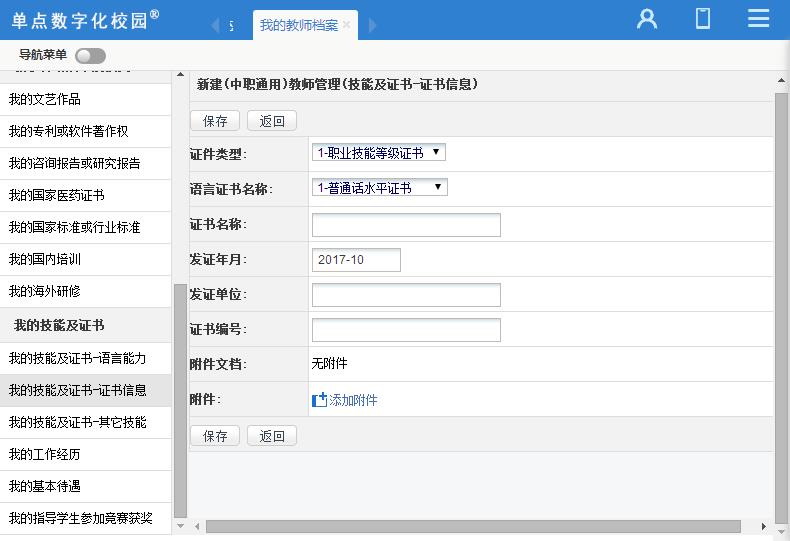
Task: Switch to the 我的教师档案 tab
Action: (x=298, y=25)
